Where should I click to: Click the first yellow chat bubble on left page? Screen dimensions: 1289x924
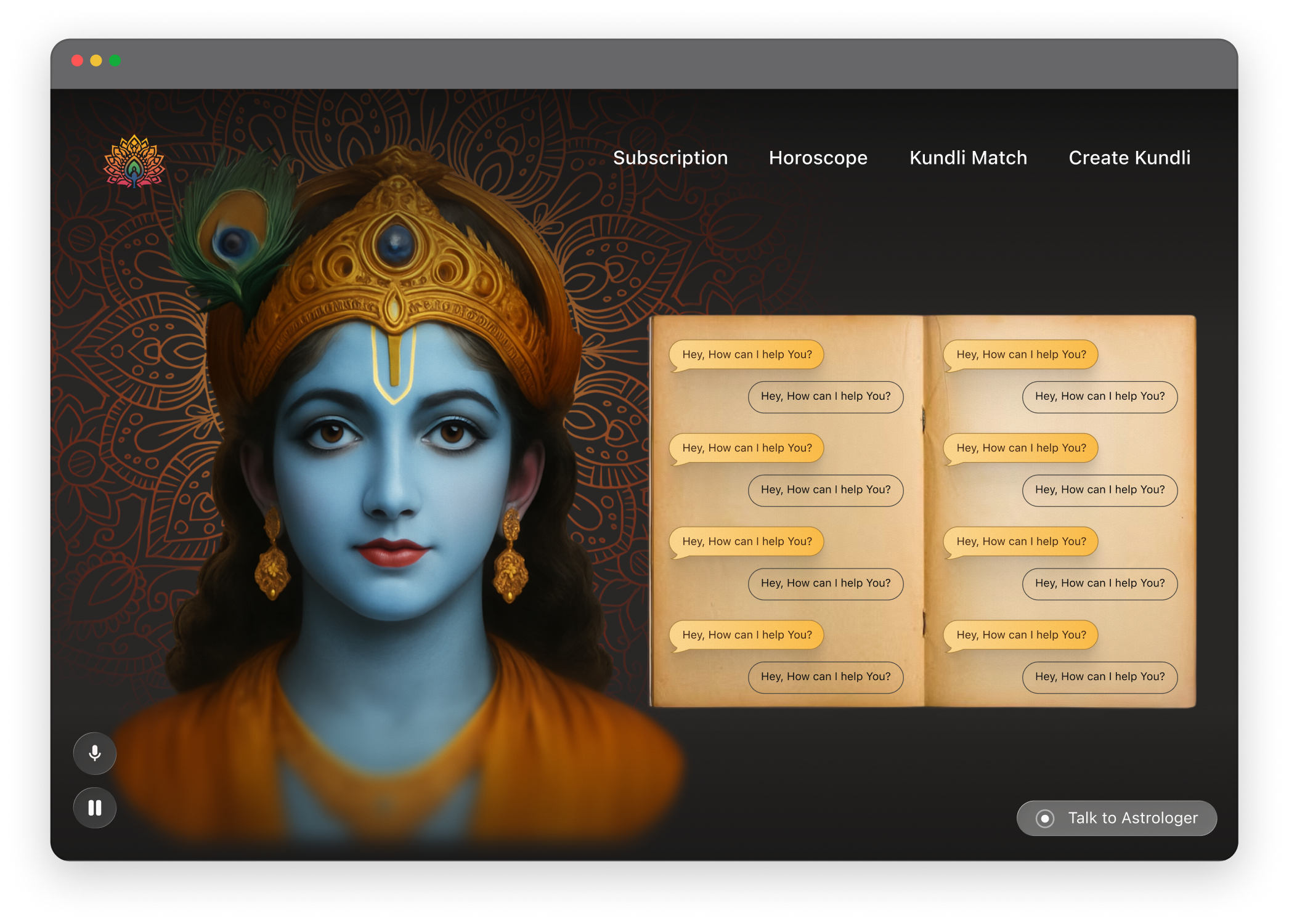pos(747,354)
